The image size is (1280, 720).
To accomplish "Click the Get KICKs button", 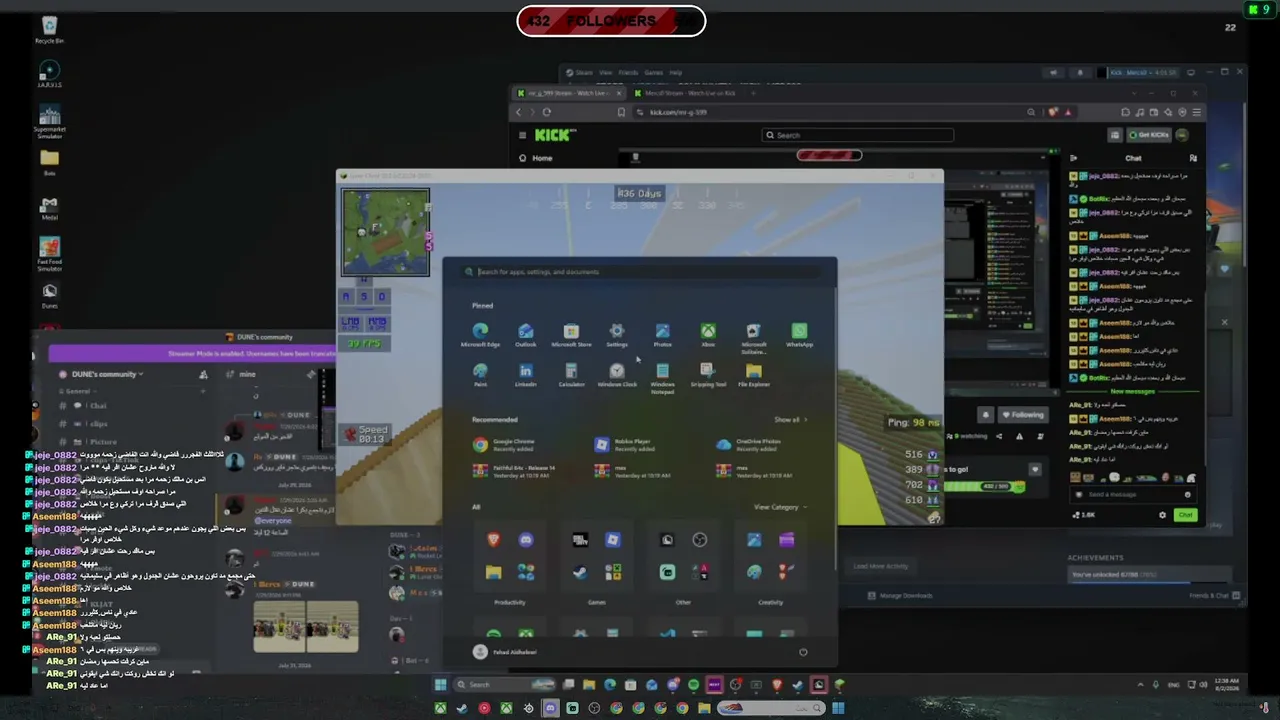I will point(1149,135).
